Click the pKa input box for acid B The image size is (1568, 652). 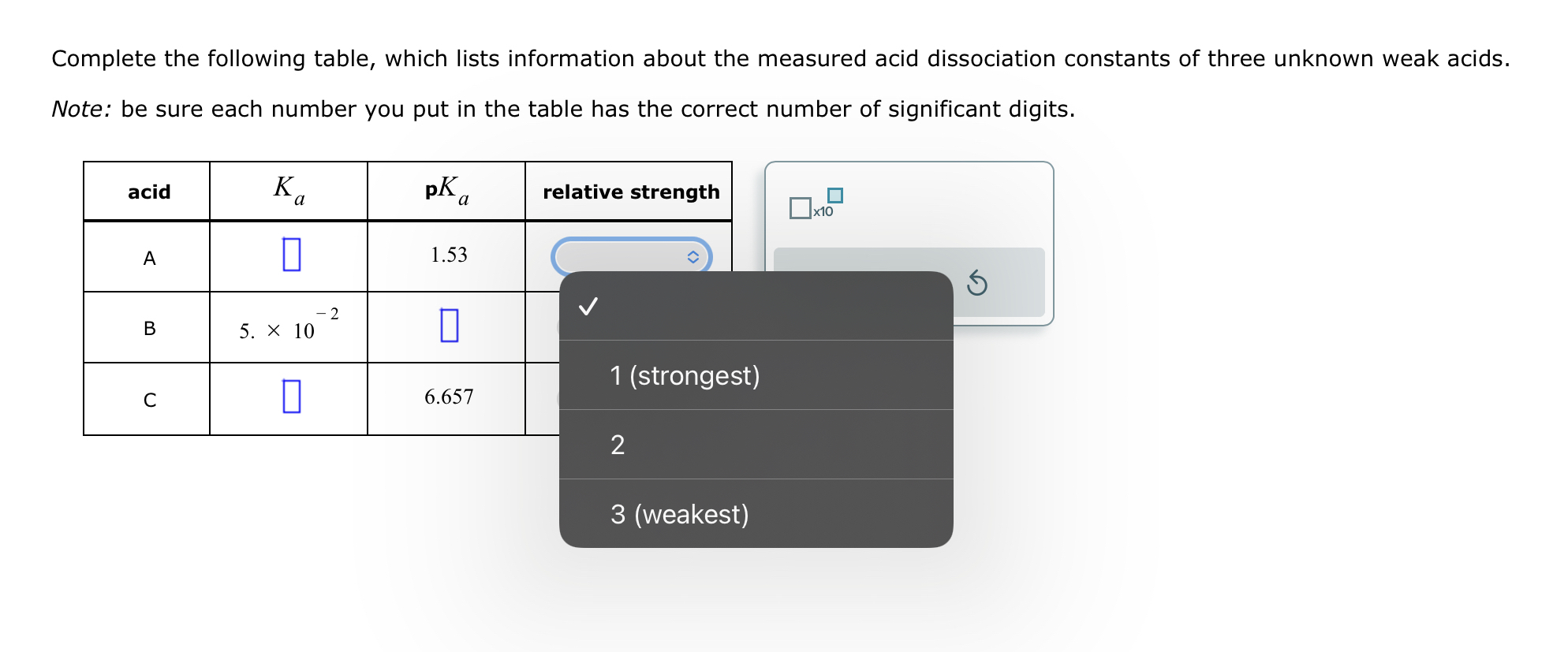pyautogui.click(x=448, y=326)
